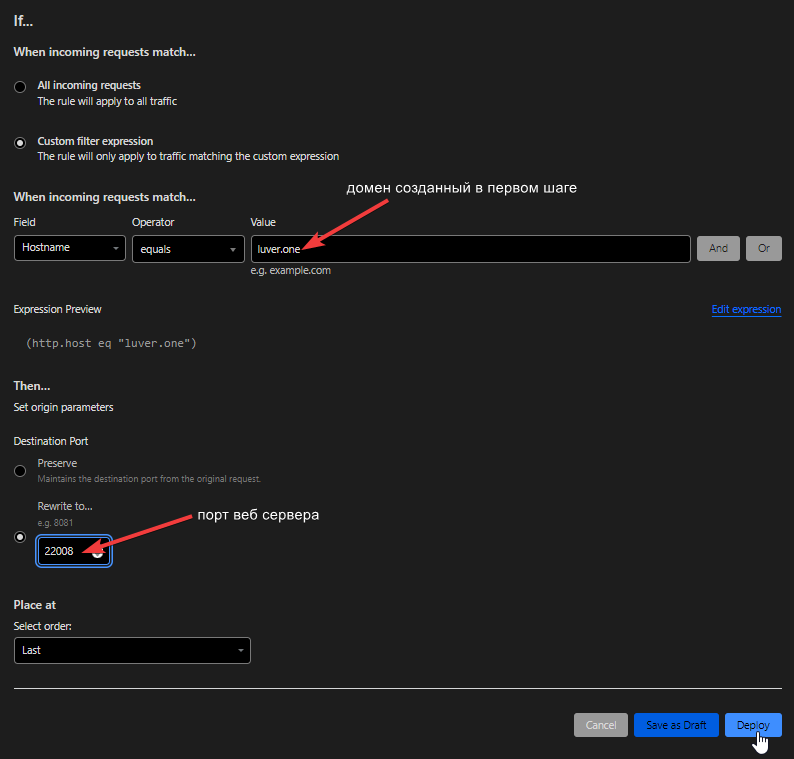The height and width of the screenshot is (759, 794).
Task: Open the Edit expression link
Action: (x=746, y=310)
